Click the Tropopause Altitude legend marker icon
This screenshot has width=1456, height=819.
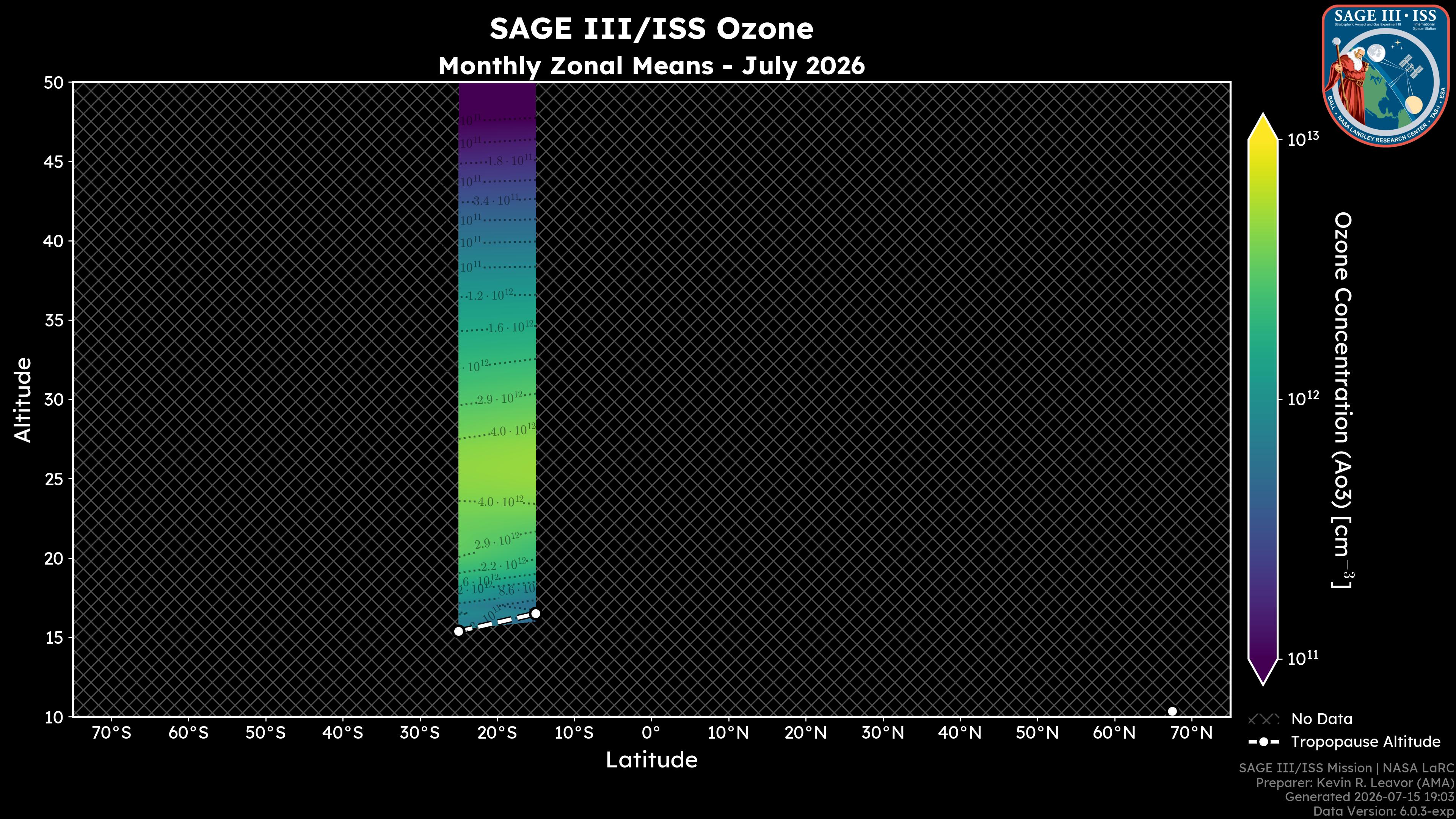tap(1263, 742)
